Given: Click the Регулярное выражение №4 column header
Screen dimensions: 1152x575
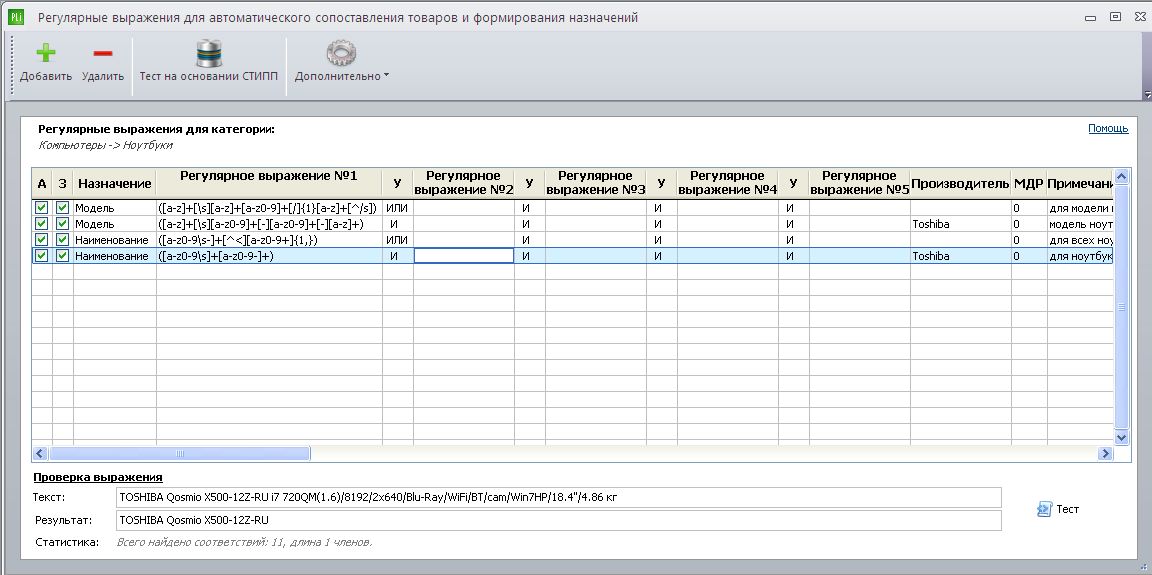Looking at the screenshot, I should (x=727, y=184).
